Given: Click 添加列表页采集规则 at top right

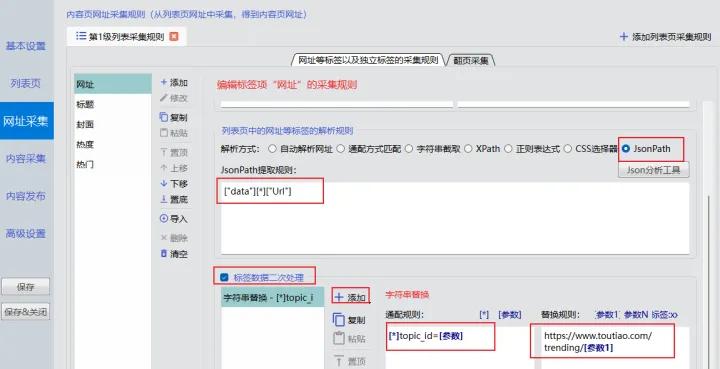Looking at the screenshot, I should [665, 37].
